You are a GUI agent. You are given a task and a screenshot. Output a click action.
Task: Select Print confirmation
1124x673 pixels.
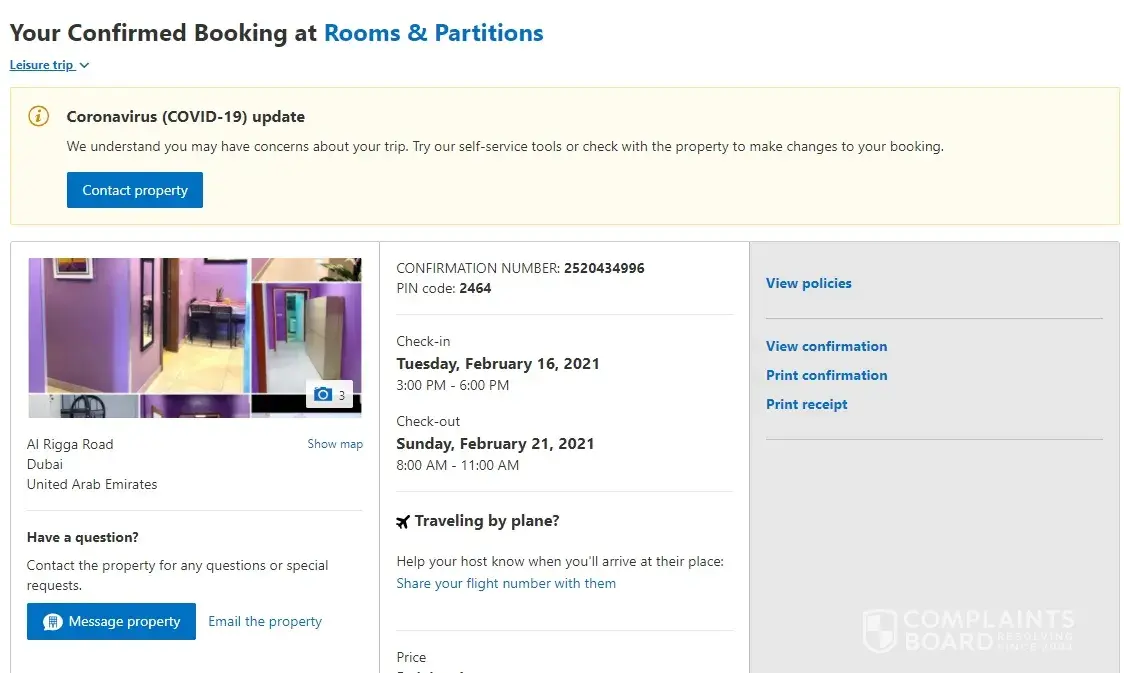click(826, 375)
